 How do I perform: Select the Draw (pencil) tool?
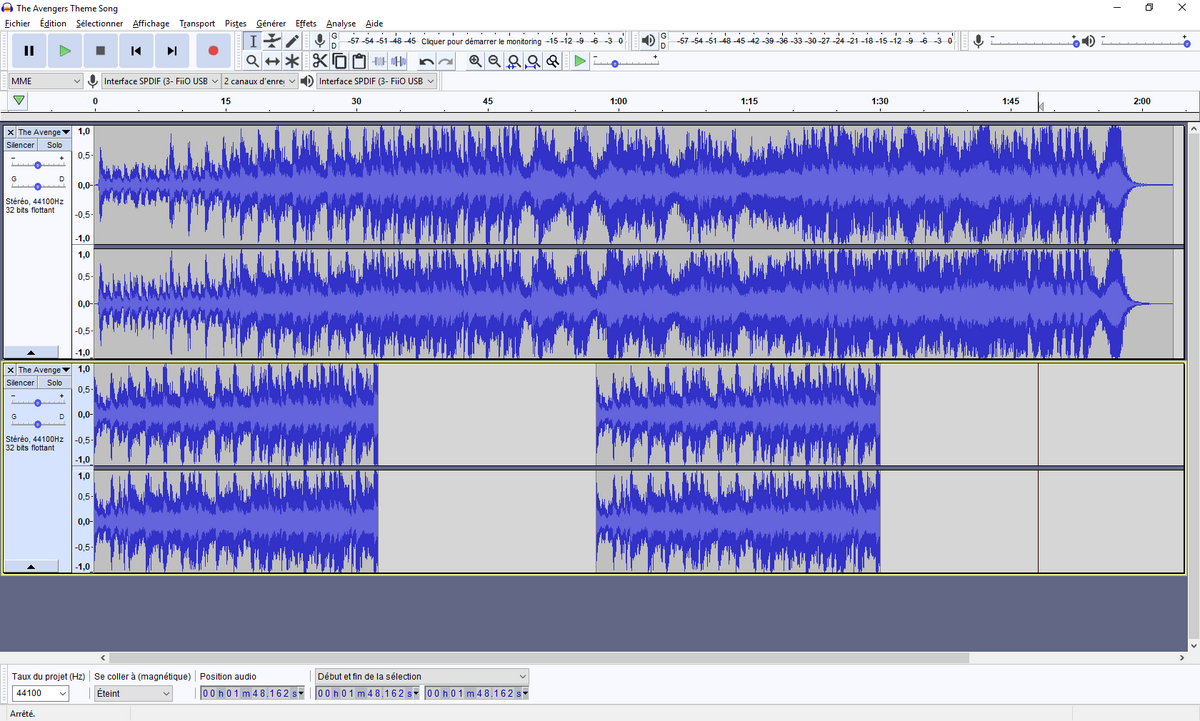pos(292,41)
